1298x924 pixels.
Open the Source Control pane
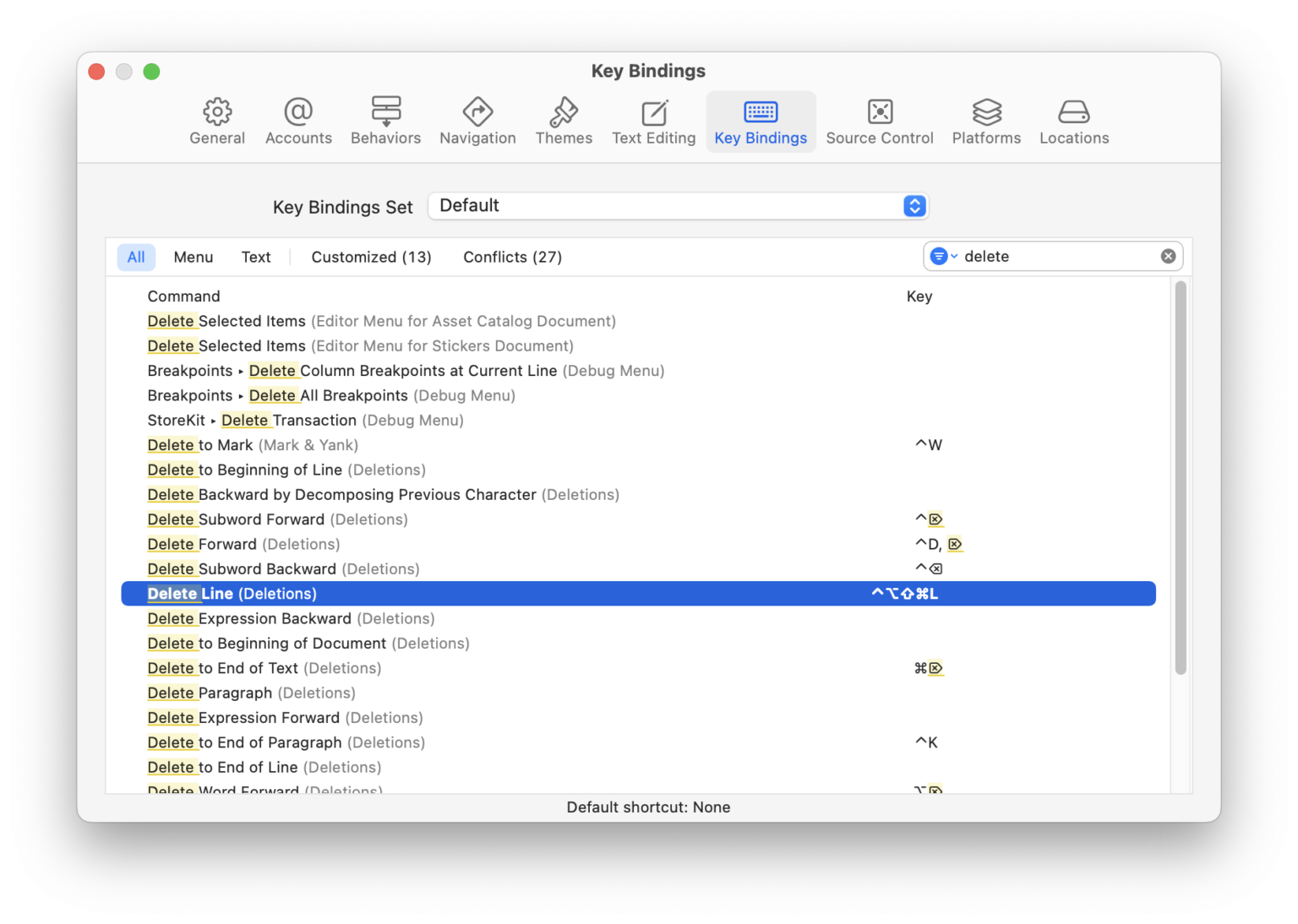coord(879,121)
